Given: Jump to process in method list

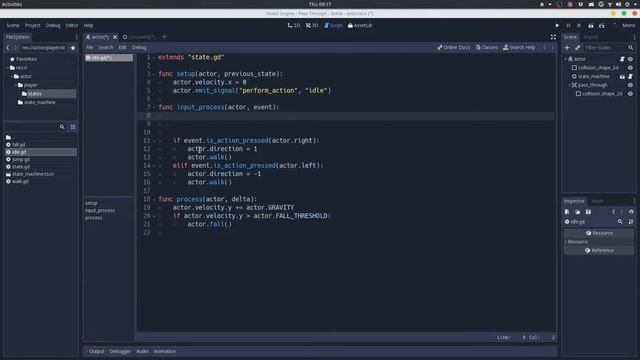Looking at the screenshot, I should 93,218.
